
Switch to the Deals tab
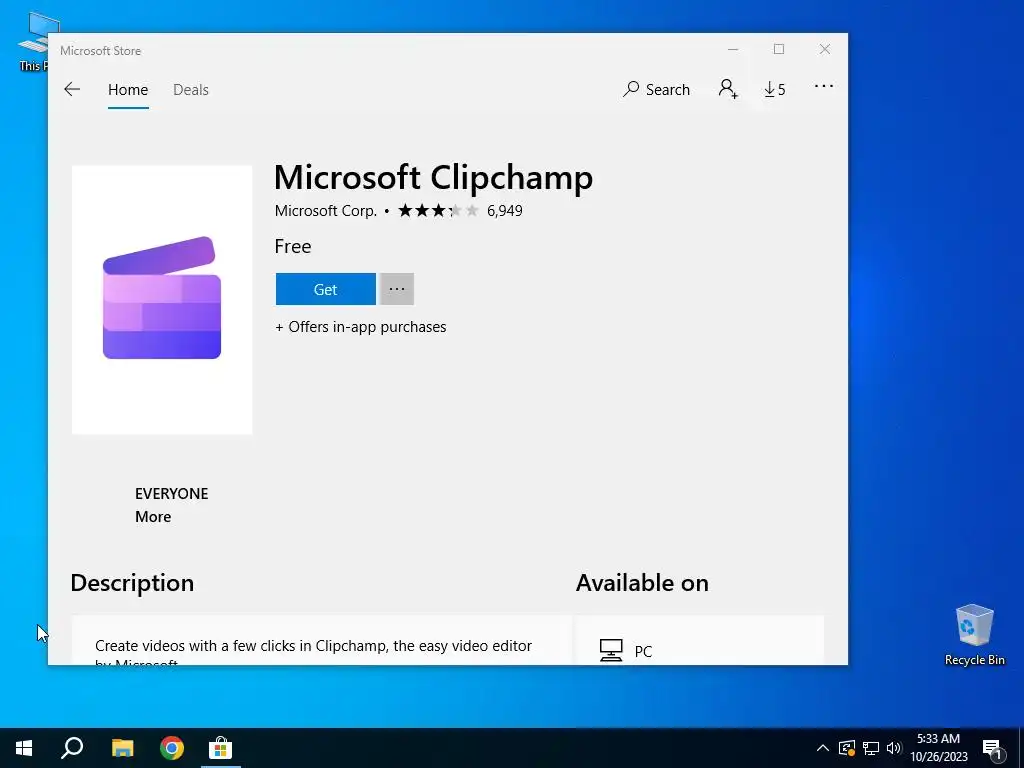tap(191, 89)
